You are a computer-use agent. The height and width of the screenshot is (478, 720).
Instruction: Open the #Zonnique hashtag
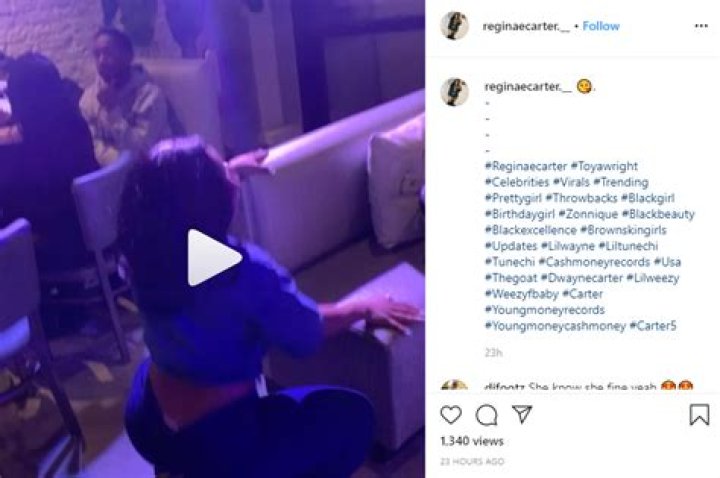(588, 214)
